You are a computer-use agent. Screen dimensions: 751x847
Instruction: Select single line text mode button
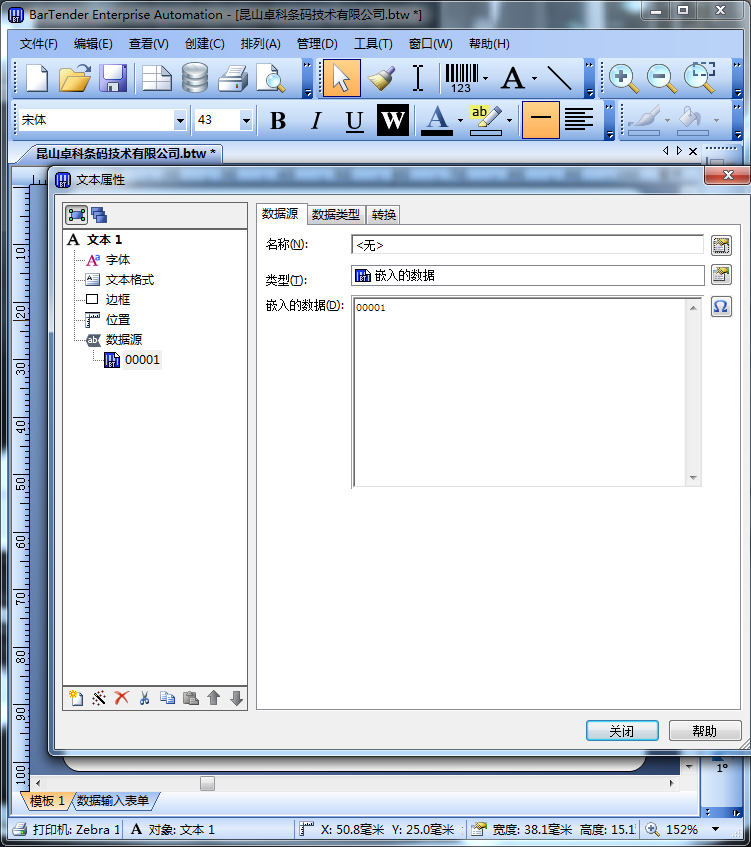pos(540,120)
